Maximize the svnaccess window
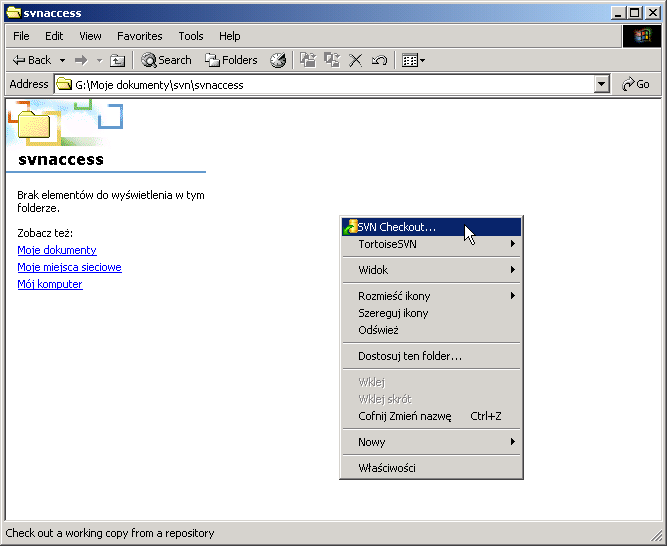The height and width of the screenshot is (546, 667). (634, 13)
